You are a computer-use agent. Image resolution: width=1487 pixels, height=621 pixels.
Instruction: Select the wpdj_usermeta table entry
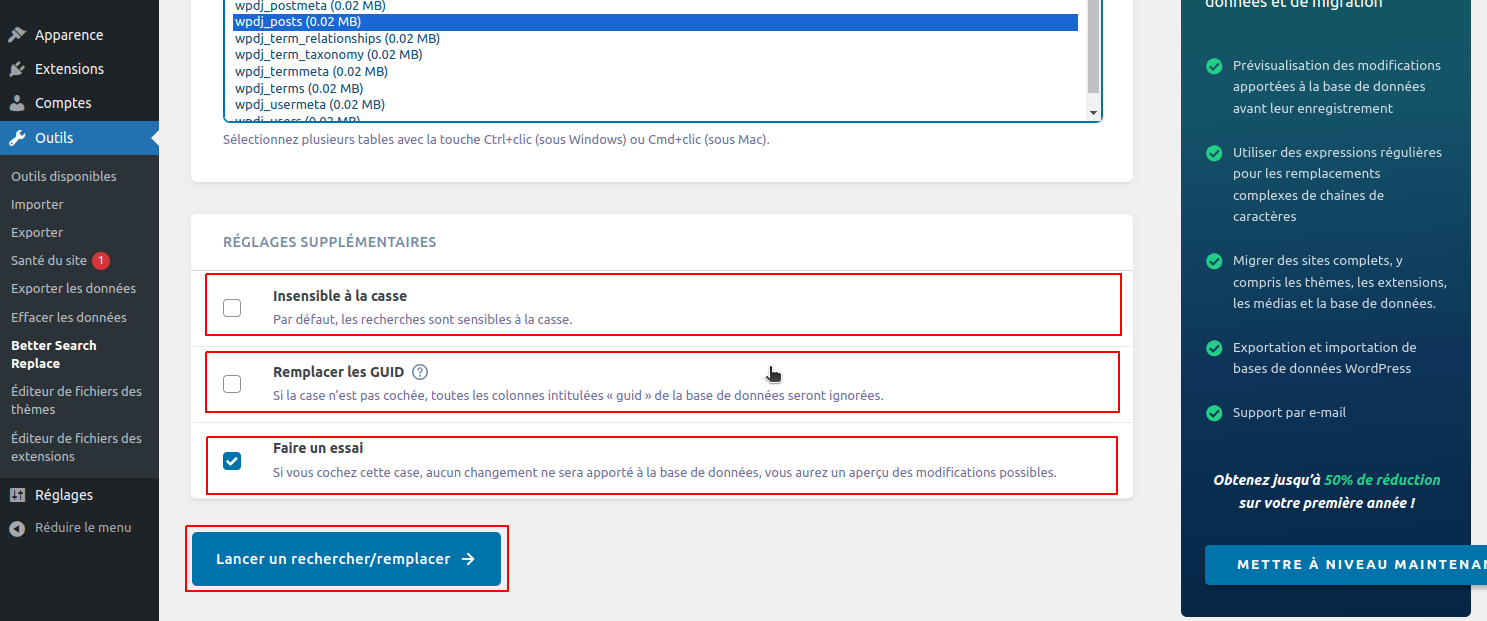(309, 104)
